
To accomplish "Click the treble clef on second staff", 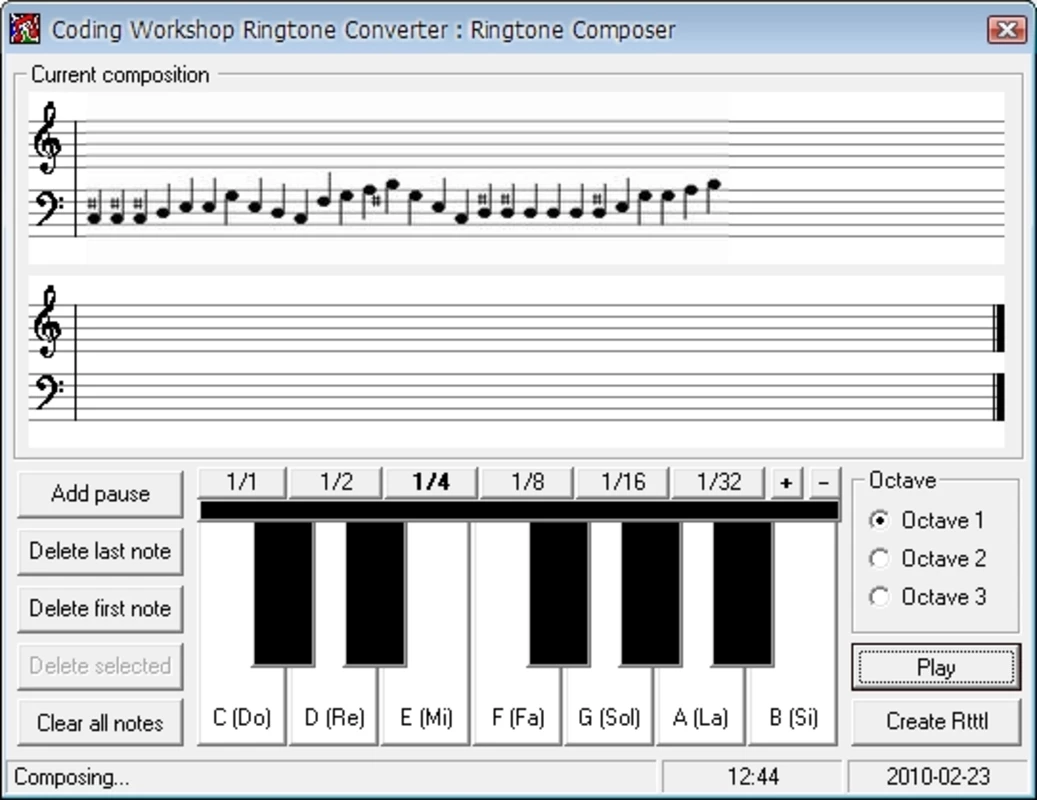I will click(x=48, y=321).
